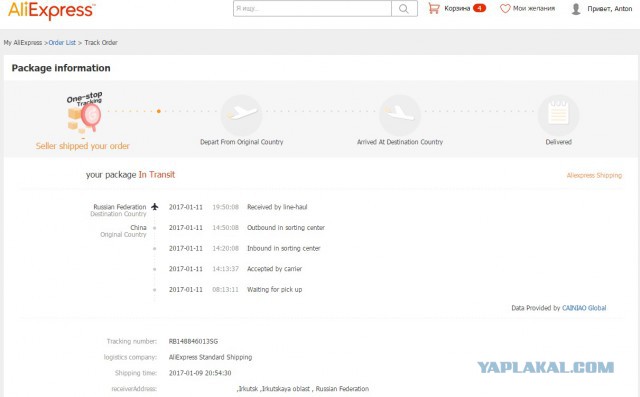Viewport: 640px width, 397px height.
Task: Click the Package information heading
Action: (x=61, y=68)
